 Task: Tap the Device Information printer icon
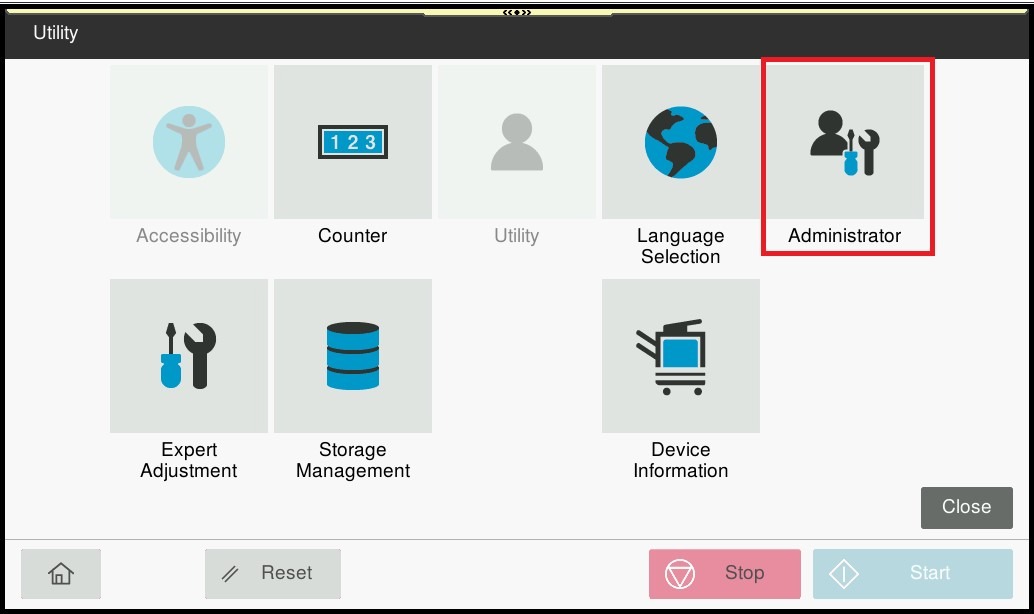[680, 356]
